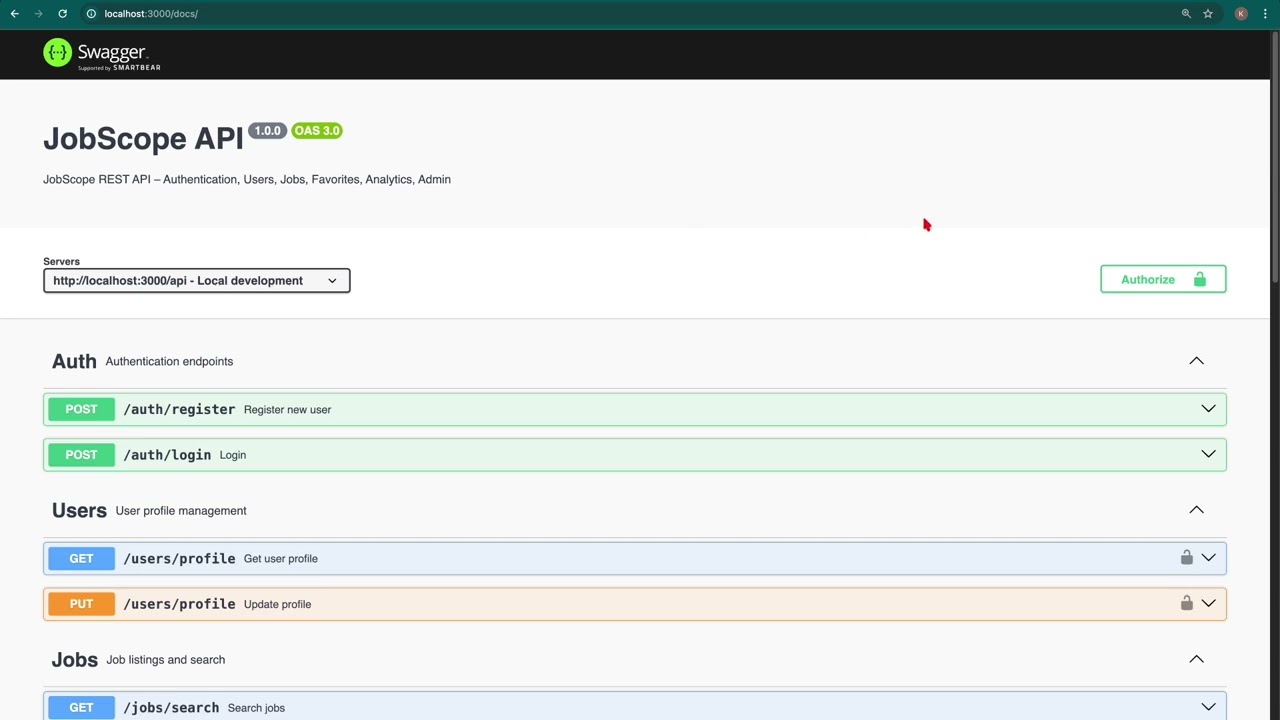Click the Authorize button
Screen dimensions: 1280x720
click(x=1163, y=279)
